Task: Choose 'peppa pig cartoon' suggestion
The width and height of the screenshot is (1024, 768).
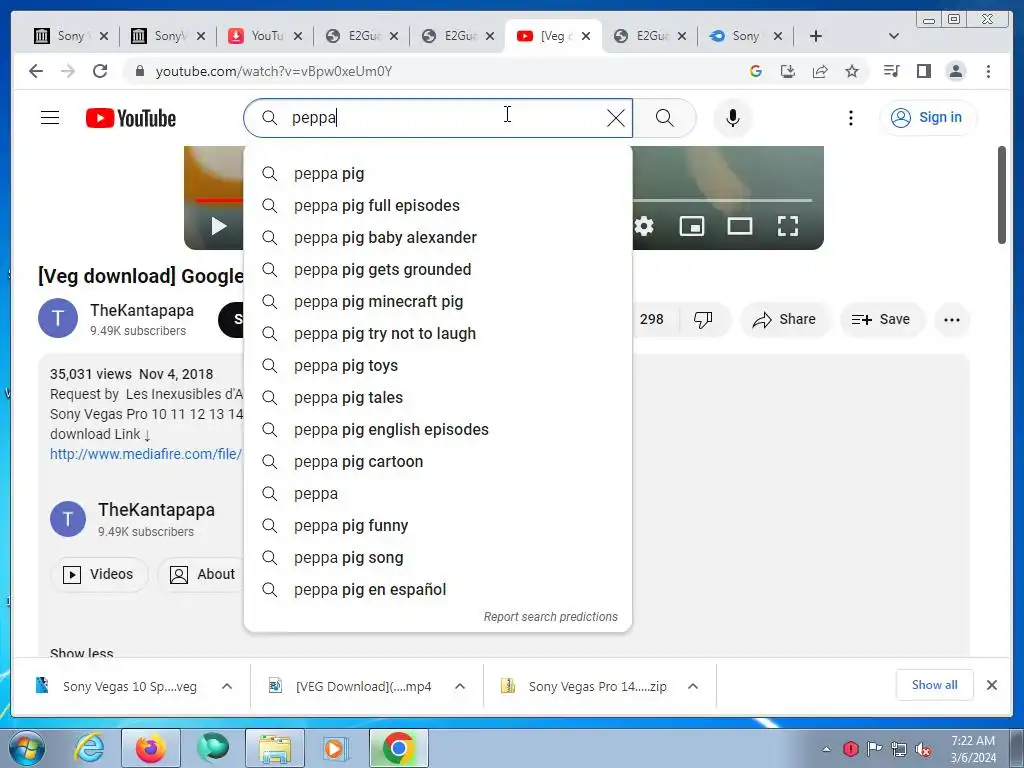Action: point(438,462)
